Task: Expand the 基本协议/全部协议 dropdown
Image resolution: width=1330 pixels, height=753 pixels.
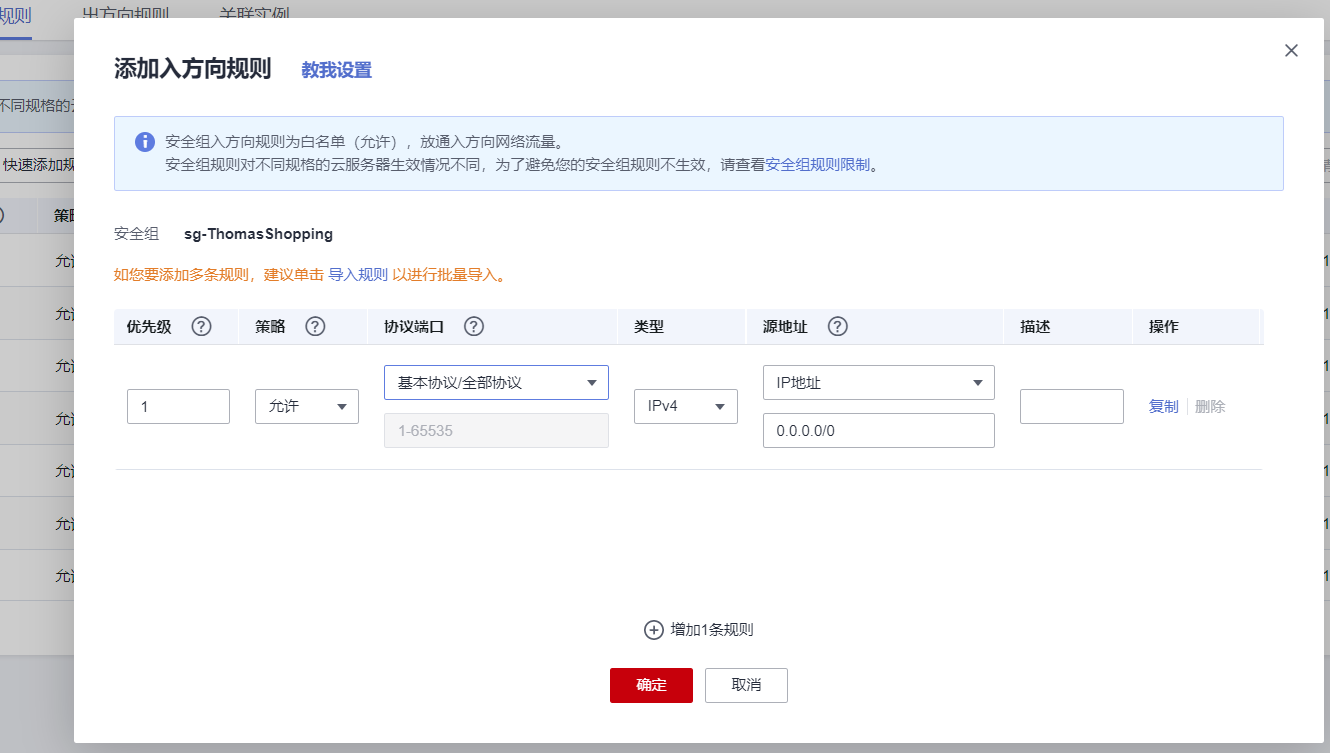Action: click(x=496, y=383)
